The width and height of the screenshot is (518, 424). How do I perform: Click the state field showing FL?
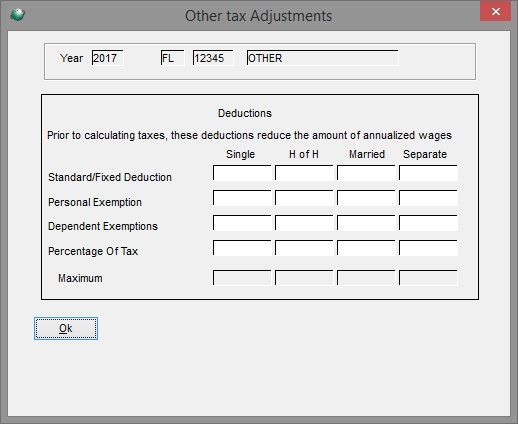coord(172,58)
